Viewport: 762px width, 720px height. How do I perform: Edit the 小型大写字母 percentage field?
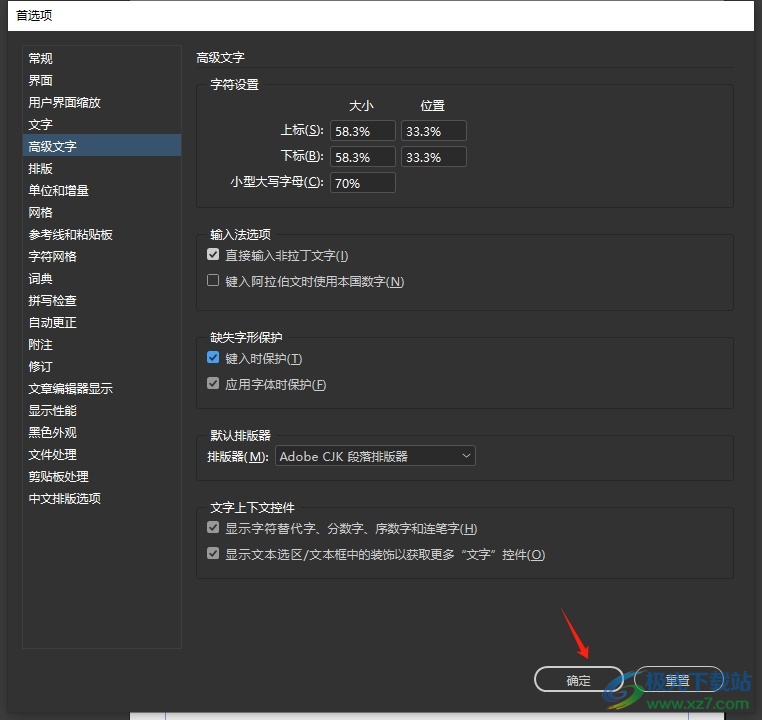(x=363, y=183)
